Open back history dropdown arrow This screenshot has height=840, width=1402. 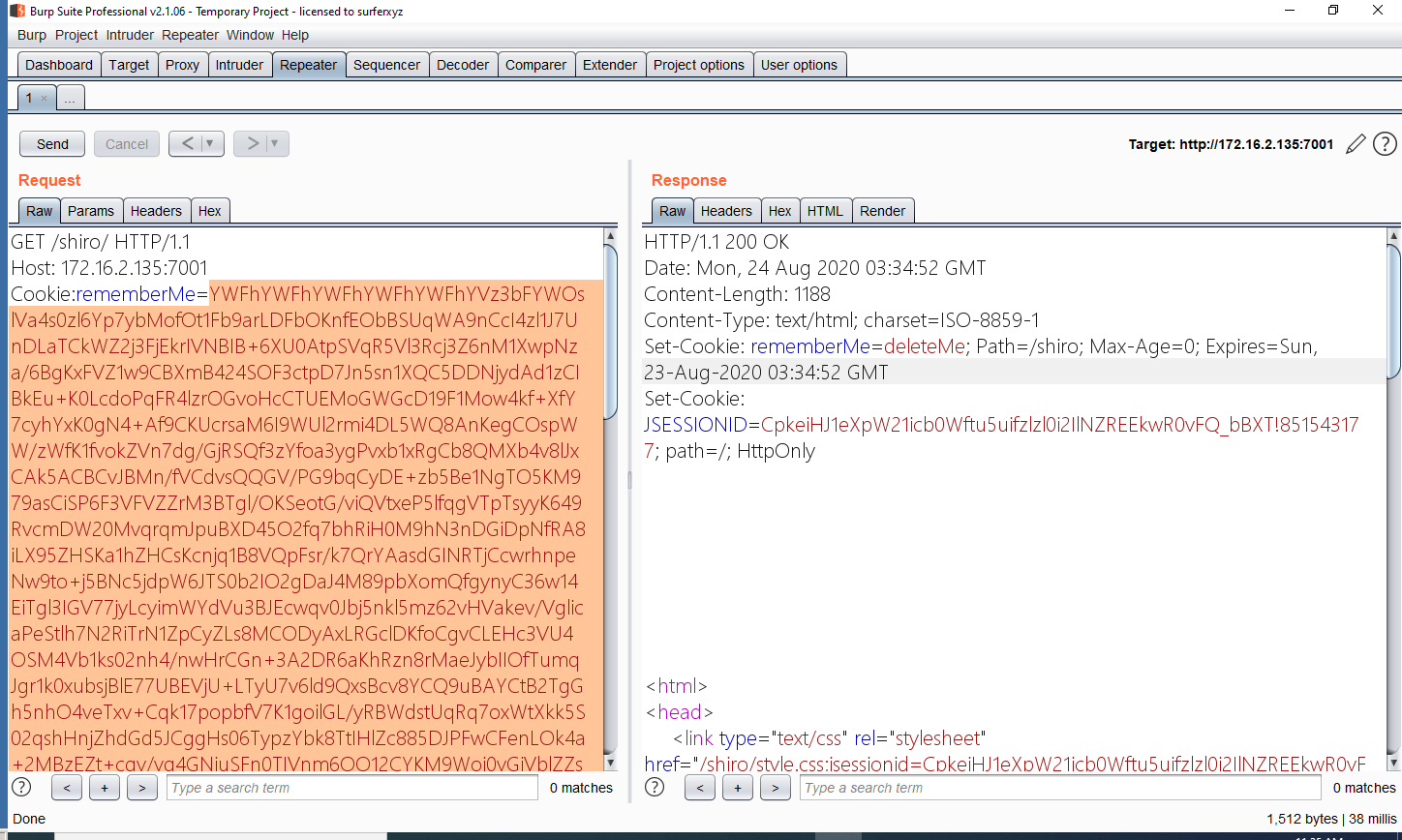(x=212, y=144)
